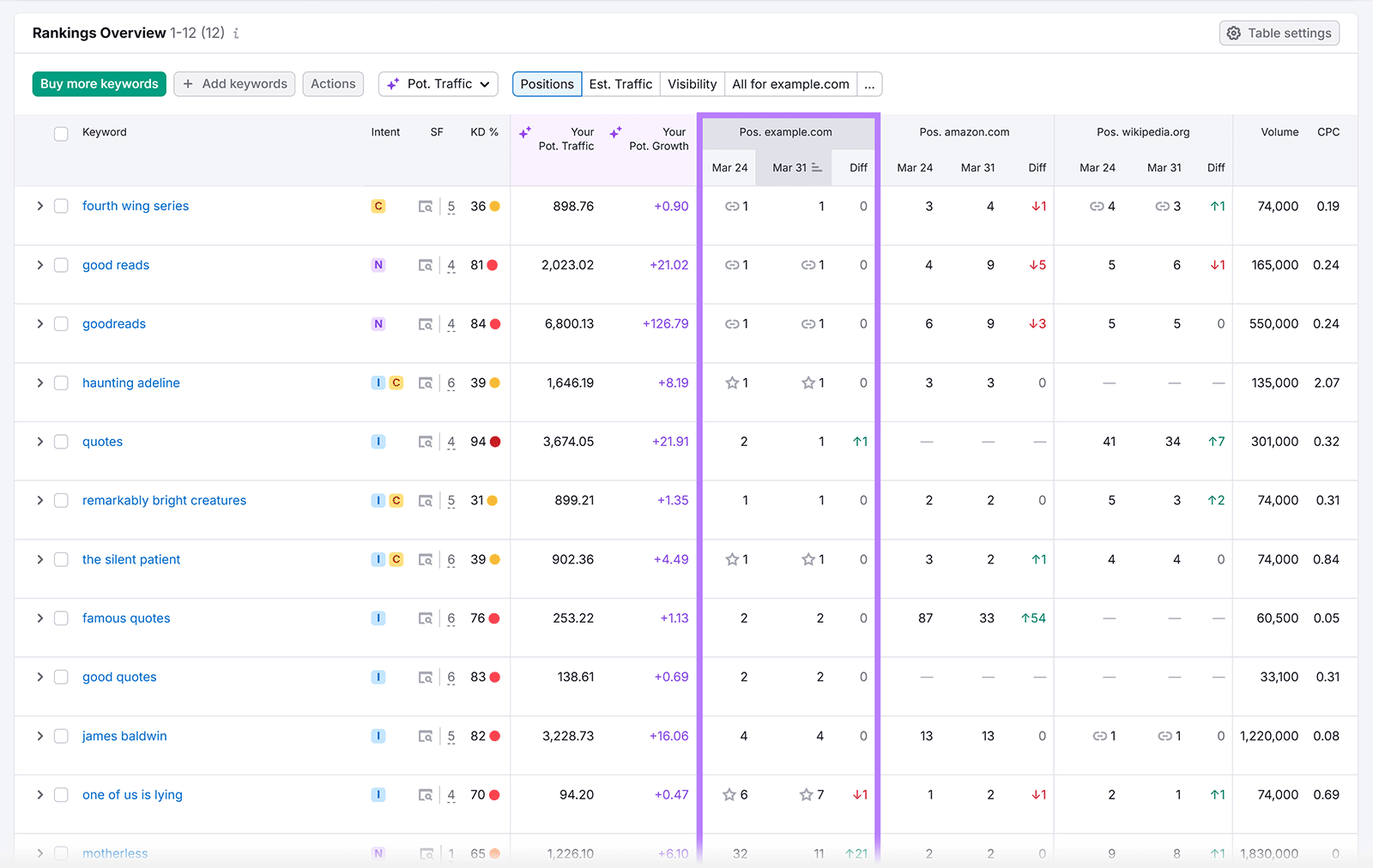Open the magnifier icon for the quotes keyword
The width and height of the screenshot is (1373, 868).
click(426, 442)
